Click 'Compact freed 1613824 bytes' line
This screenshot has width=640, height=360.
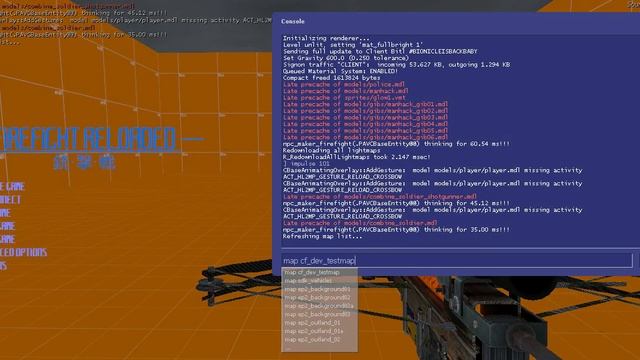(331, 78)
